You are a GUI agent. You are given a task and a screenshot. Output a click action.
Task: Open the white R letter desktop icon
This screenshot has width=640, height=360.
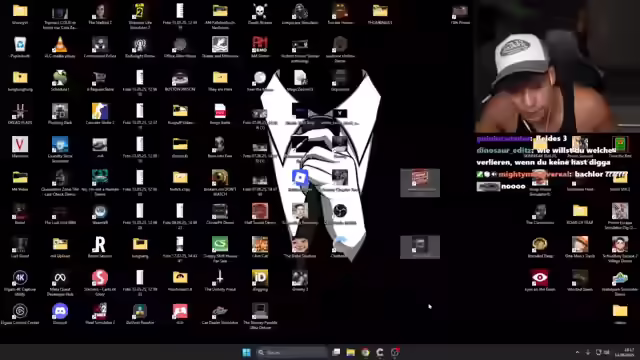pos(100,244)
